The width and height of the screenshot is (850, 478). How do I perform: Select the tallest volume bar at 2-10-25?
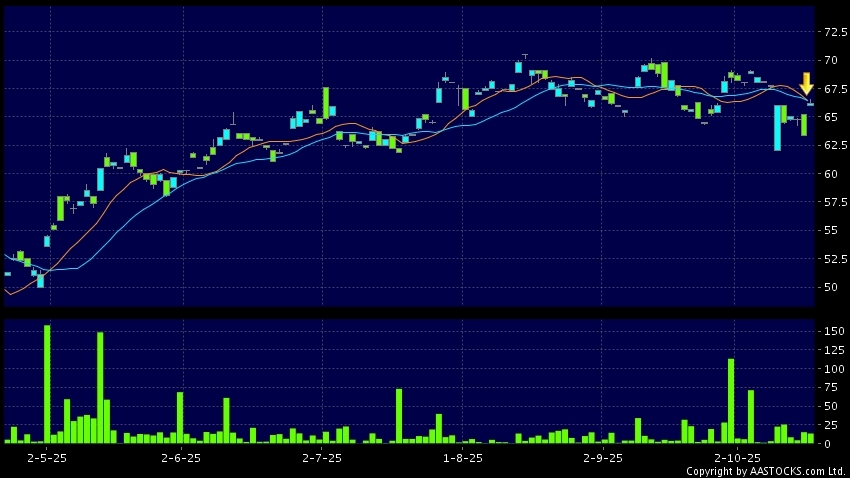[x=731, y=400]
